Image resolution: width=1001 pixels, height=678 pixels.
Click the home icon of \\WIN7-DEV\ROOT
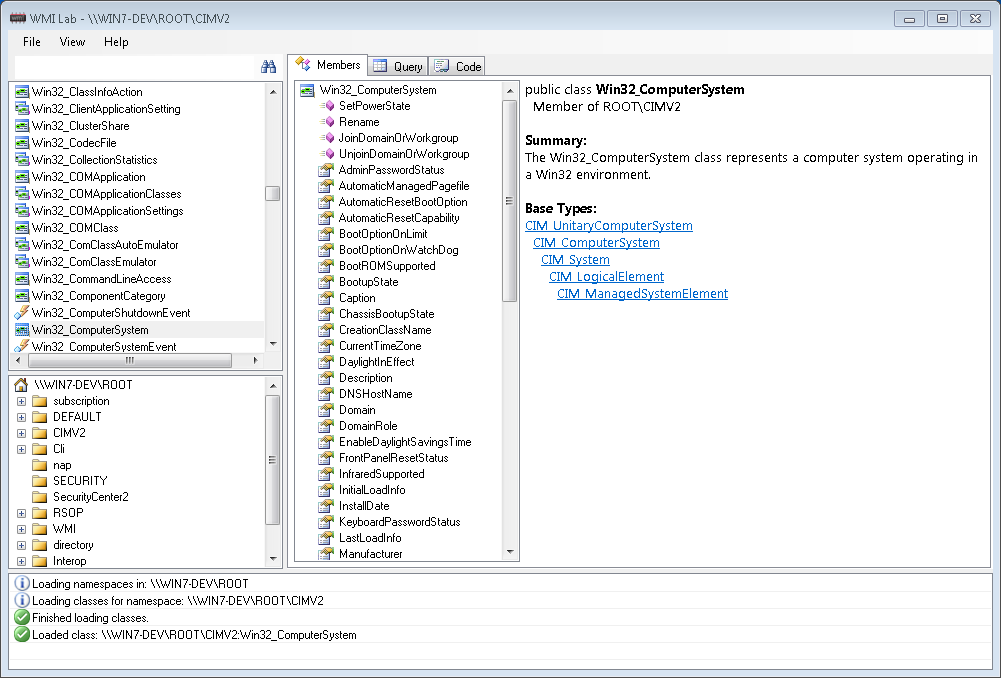point(21,385)
